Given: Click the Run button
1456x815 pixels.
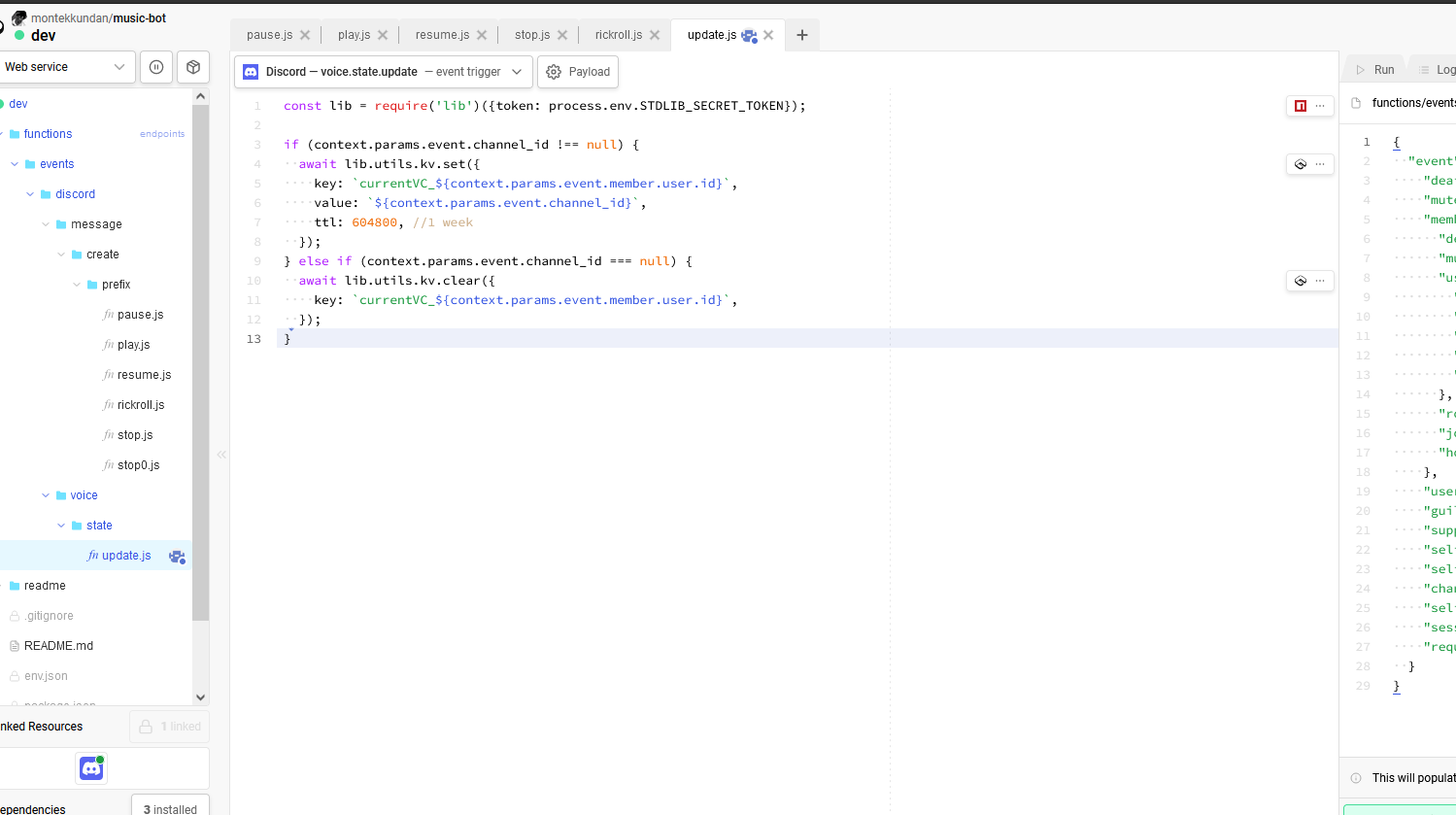Looking at the screenshot, I should tap(1375, 70).
